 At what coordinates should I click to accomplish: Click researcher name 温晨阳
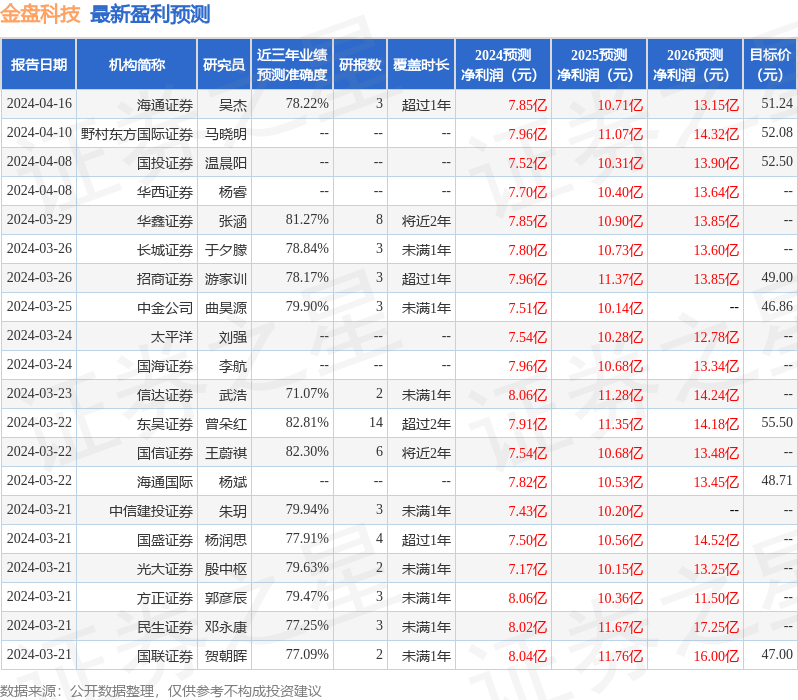pos(226,163)
